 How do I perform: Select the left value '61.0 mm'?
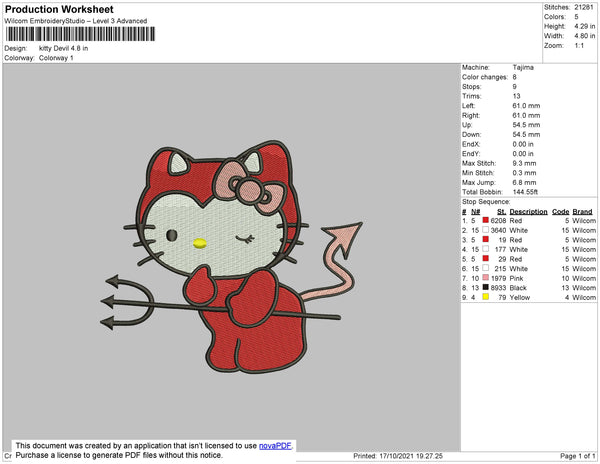(526, 106)
